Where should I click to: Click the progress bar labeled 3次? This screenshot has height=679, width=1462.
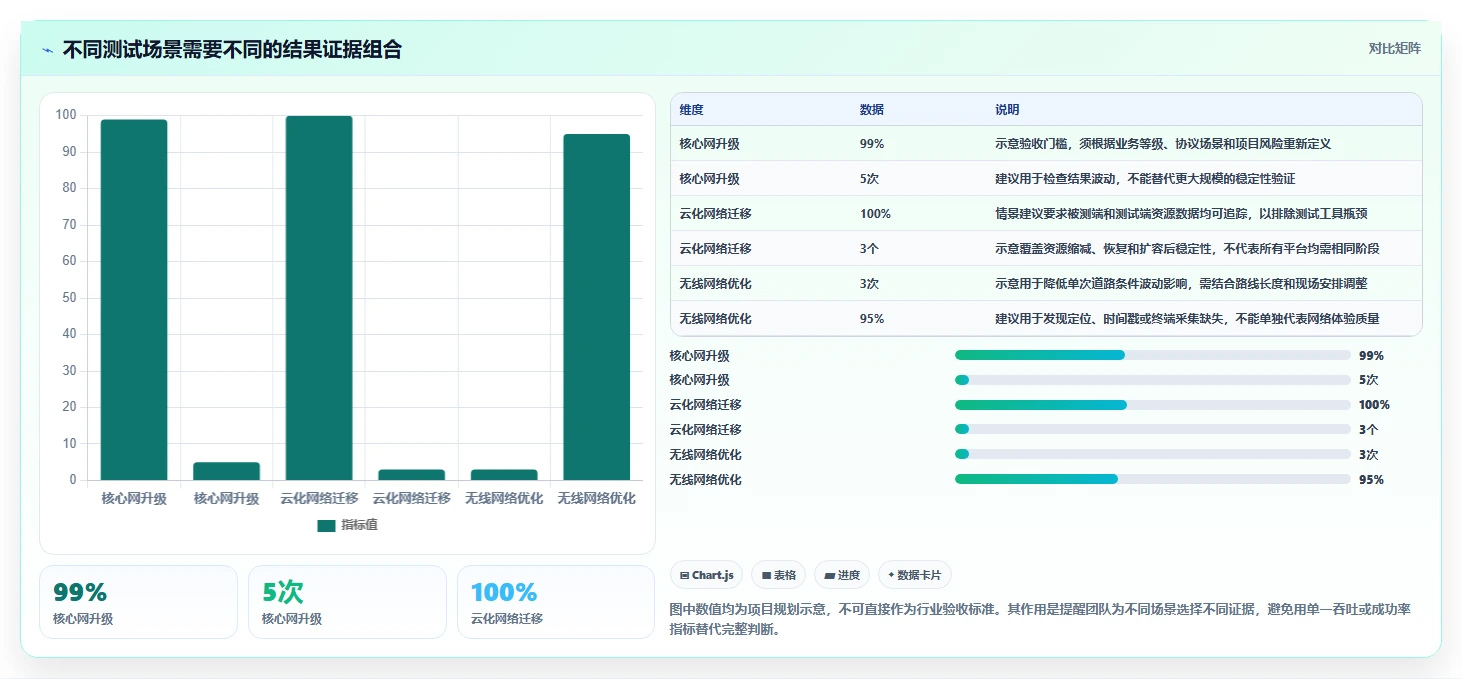1152,454
